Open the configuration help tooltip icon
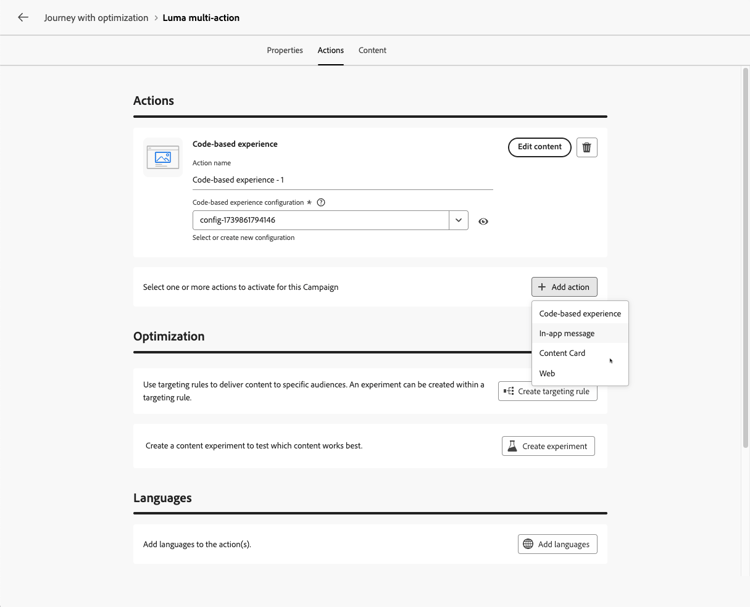The height and width of the screenshot is (607, 750). [321, 202]
